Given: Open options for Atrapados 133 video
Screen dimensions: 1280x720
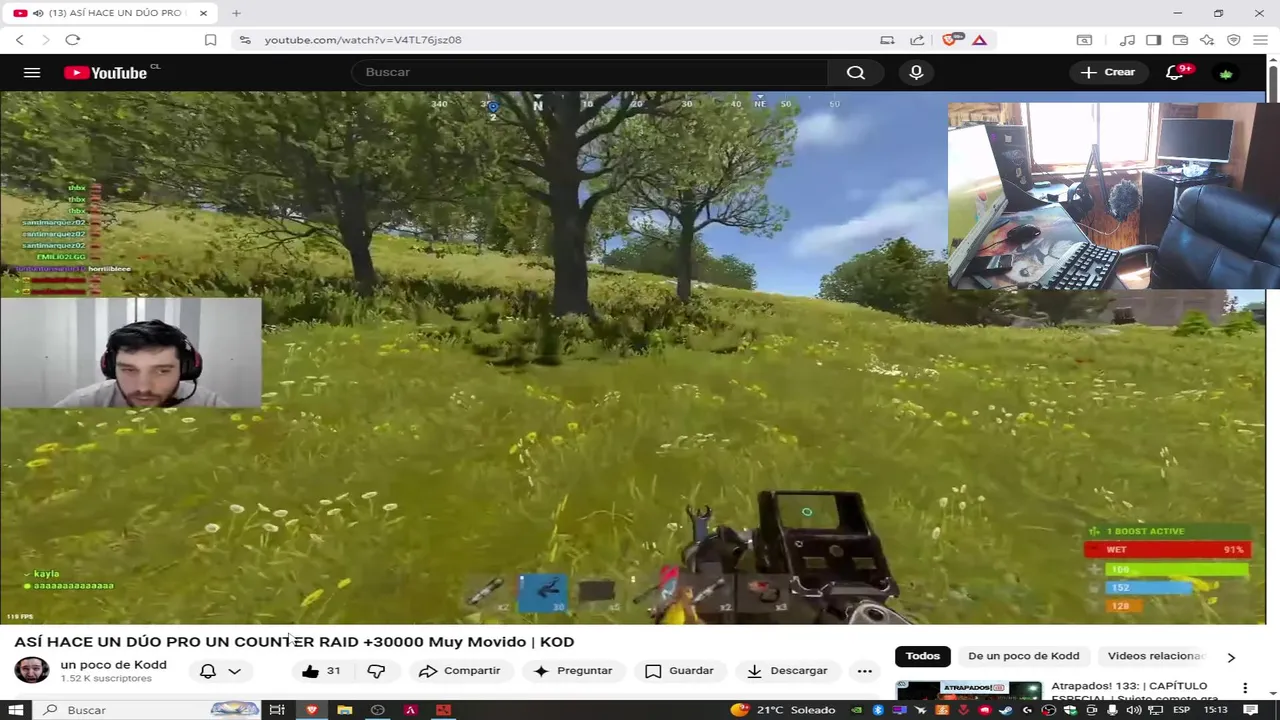Looking at the screenshot, I should click(x=1245, y=688).
